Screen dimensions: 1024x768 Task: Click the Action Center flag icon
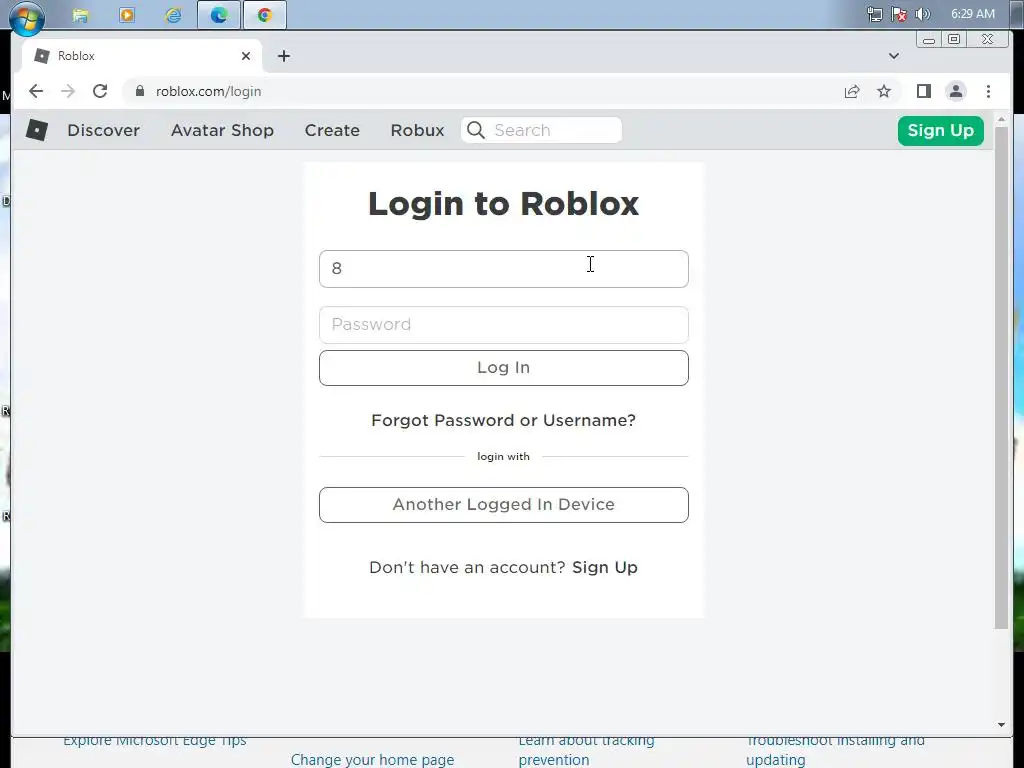coord(899,14)
